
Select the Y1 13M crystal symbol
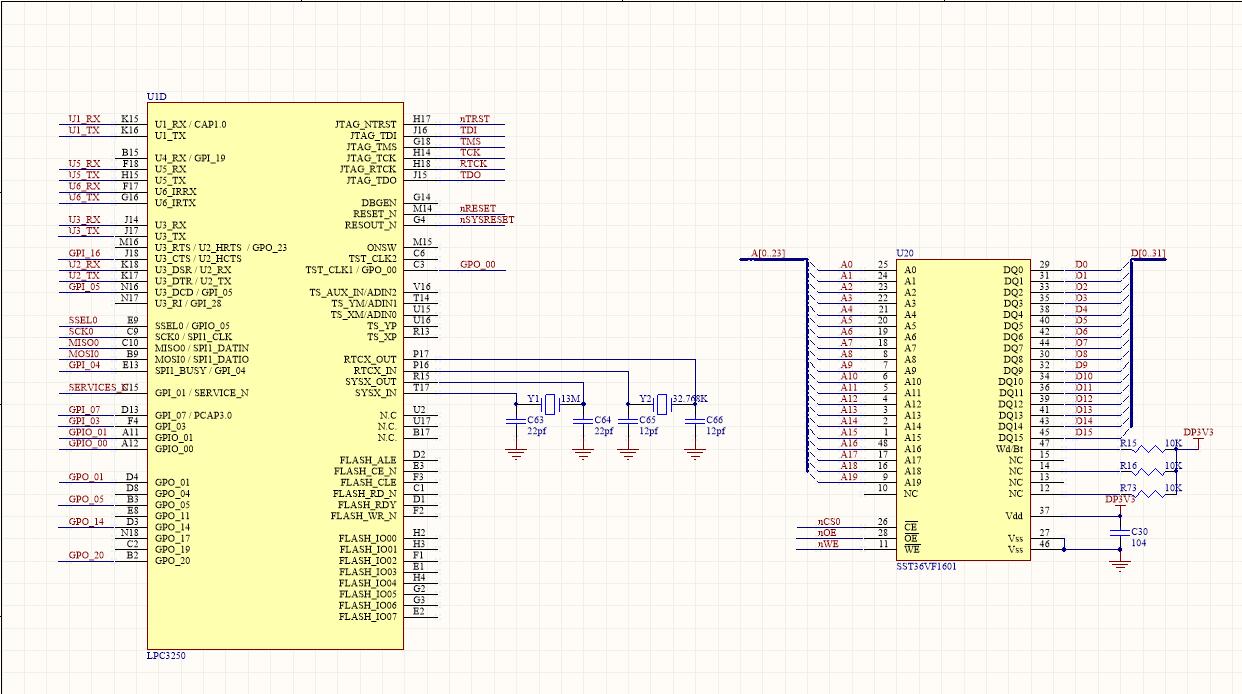pos(548,404)
